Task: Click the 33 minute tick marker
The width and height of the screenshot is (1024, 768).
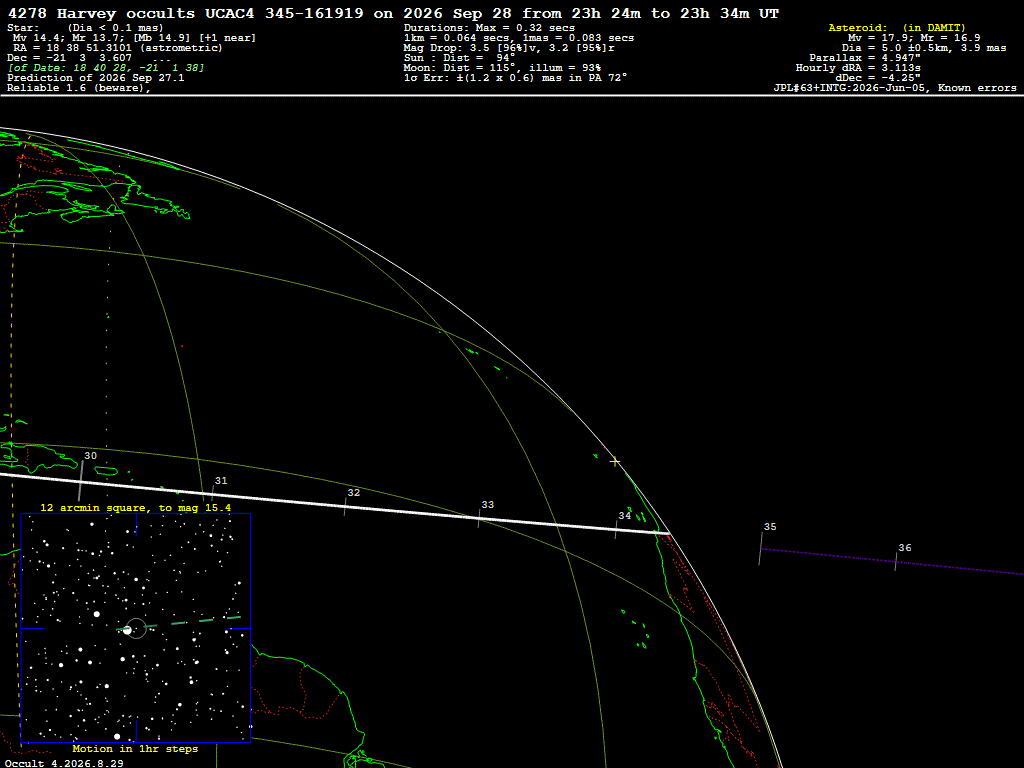Action: pyautogui.click(x=479, y=518)
